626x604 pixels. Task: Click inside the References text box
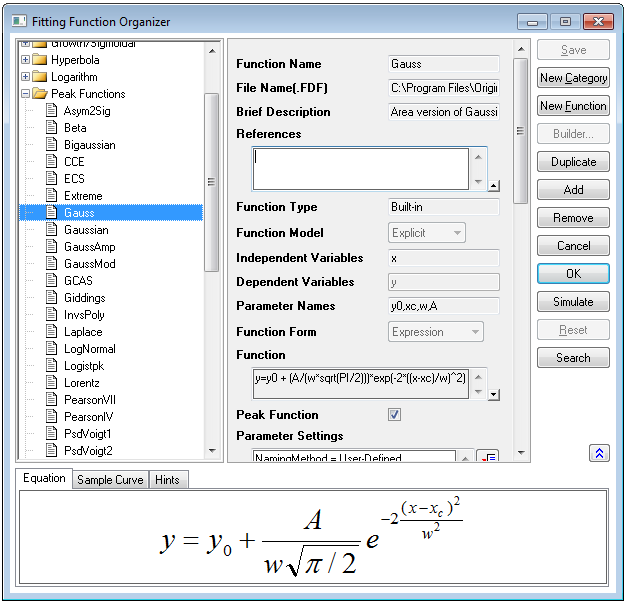(361, 169)
